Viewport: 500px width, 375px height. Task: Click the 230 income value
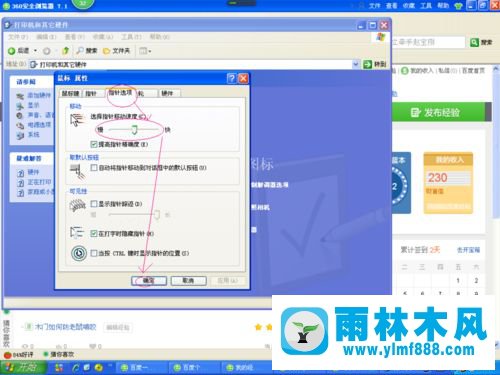(x=438, y=178)
